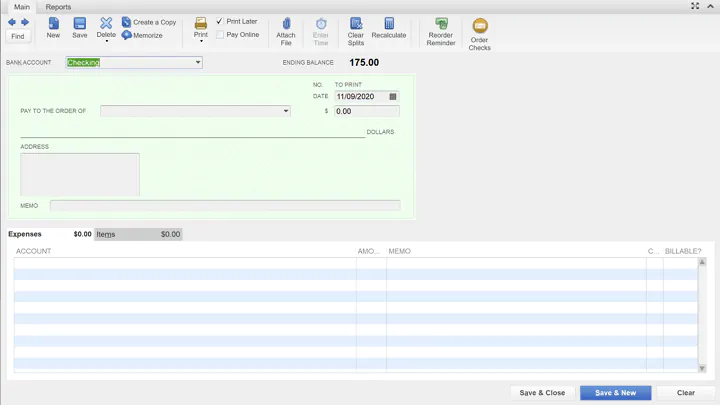The height and width of the screenshot is (405, 720).
Task: Click Save & Close button
Action: 542,393
